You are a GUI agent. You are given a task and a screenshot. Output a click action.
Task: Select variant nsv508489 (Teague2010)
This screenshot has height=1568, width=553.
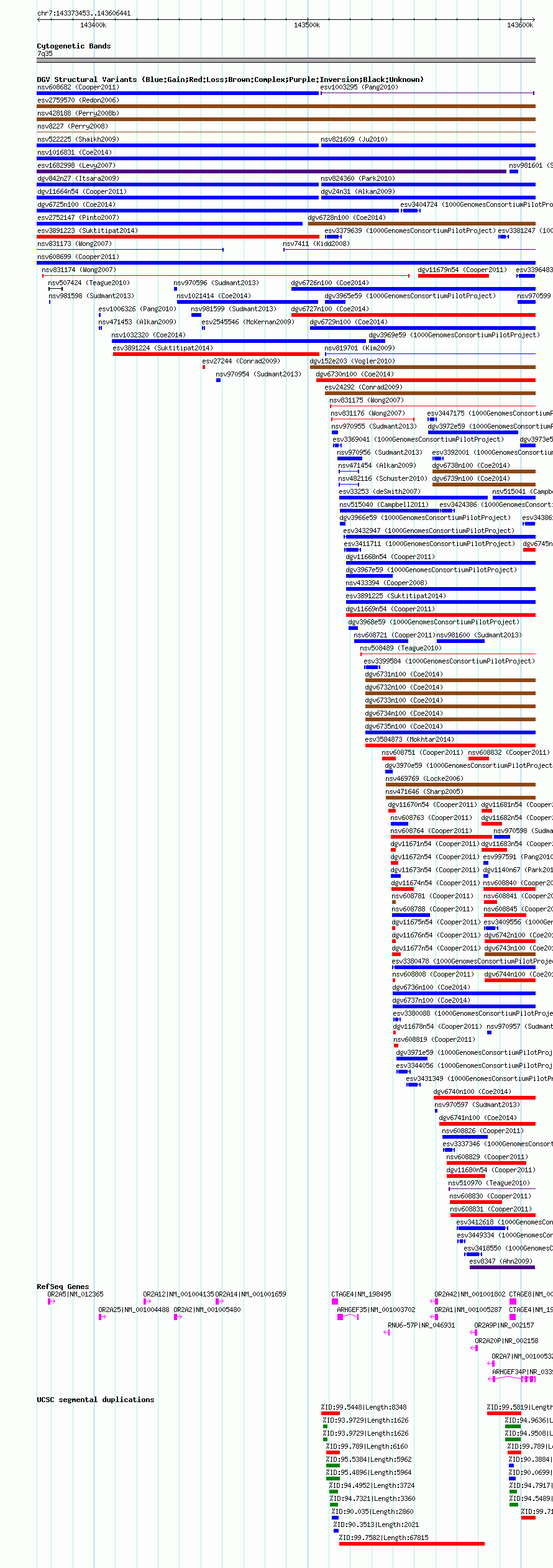401,648
